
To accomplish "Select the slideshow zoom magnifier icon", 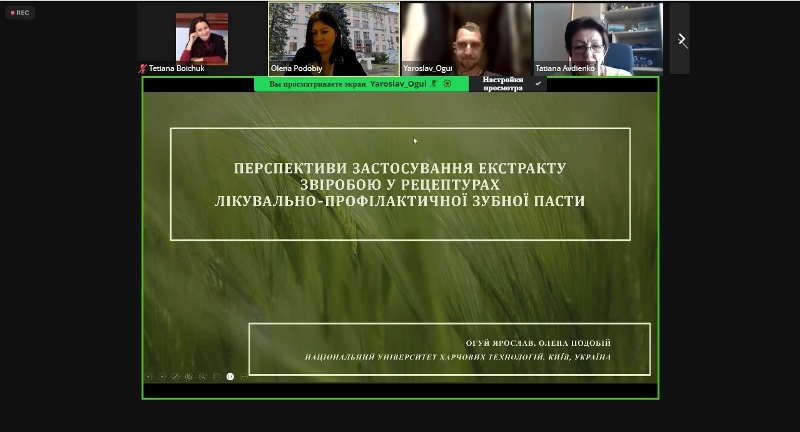I will (203, 376).
